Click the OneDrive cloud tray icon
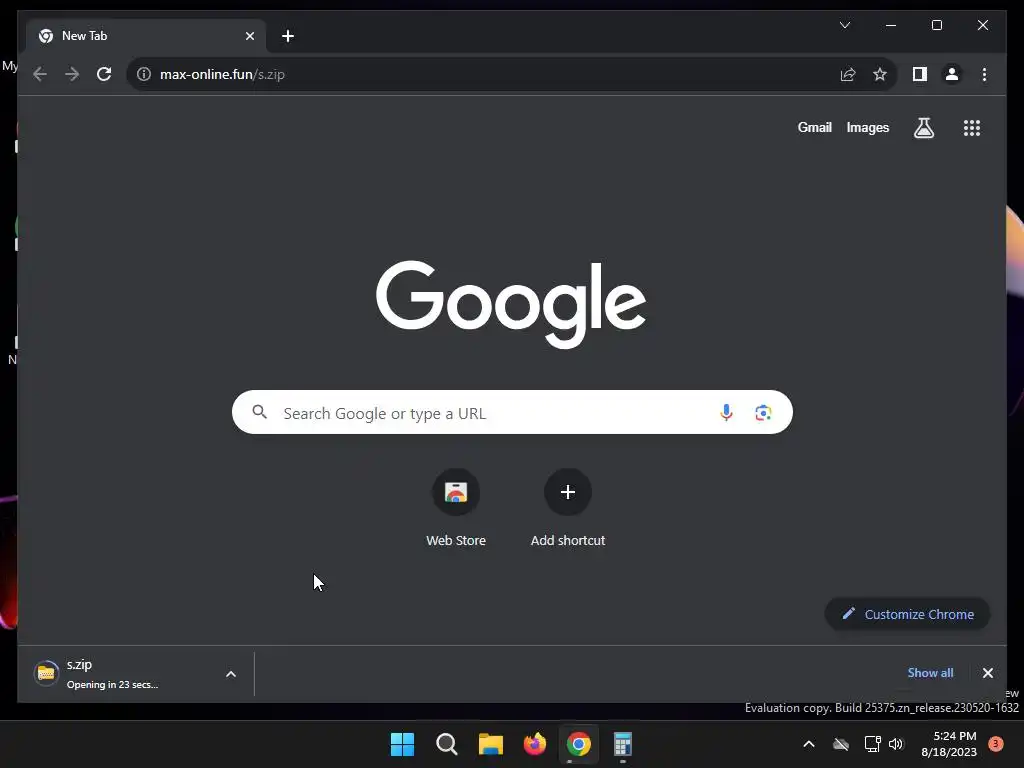This screenshot has width=1024, height=768. (x=841, y=744)
